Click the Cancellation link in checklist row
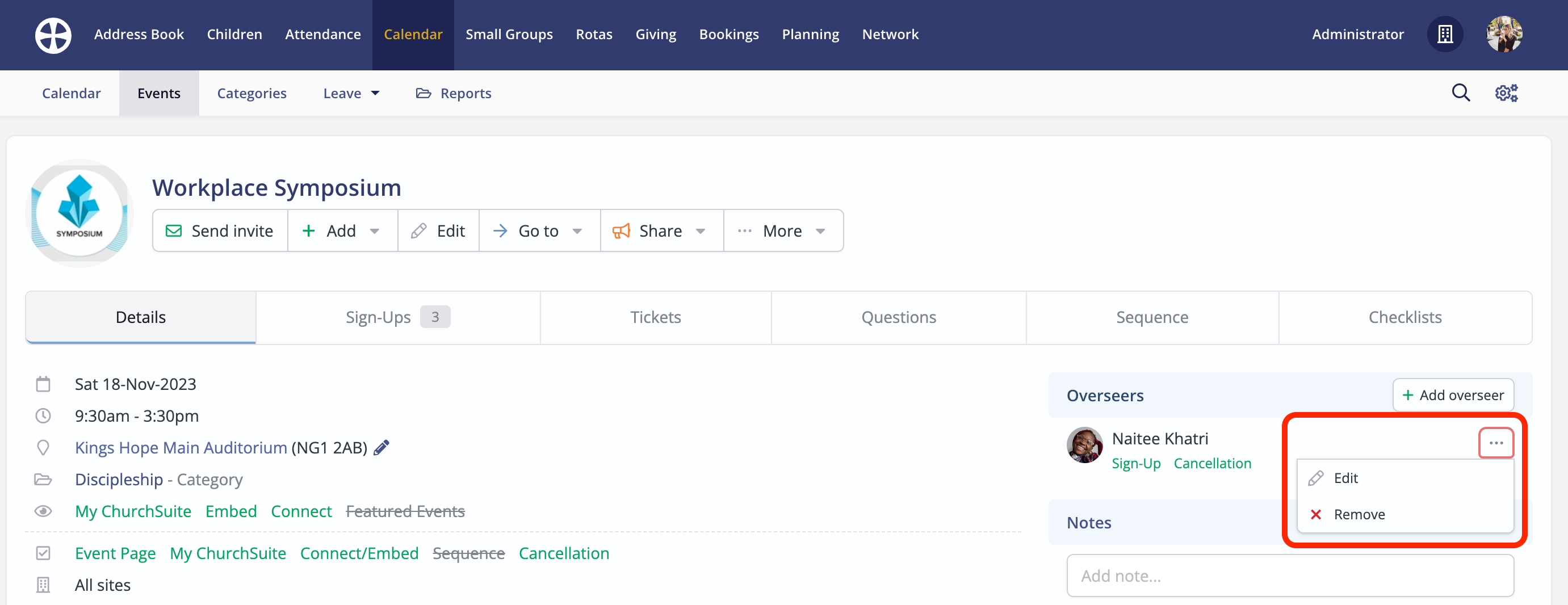Image resolution: width=1568 pixels, height=605 pixels. coord(564,553)
